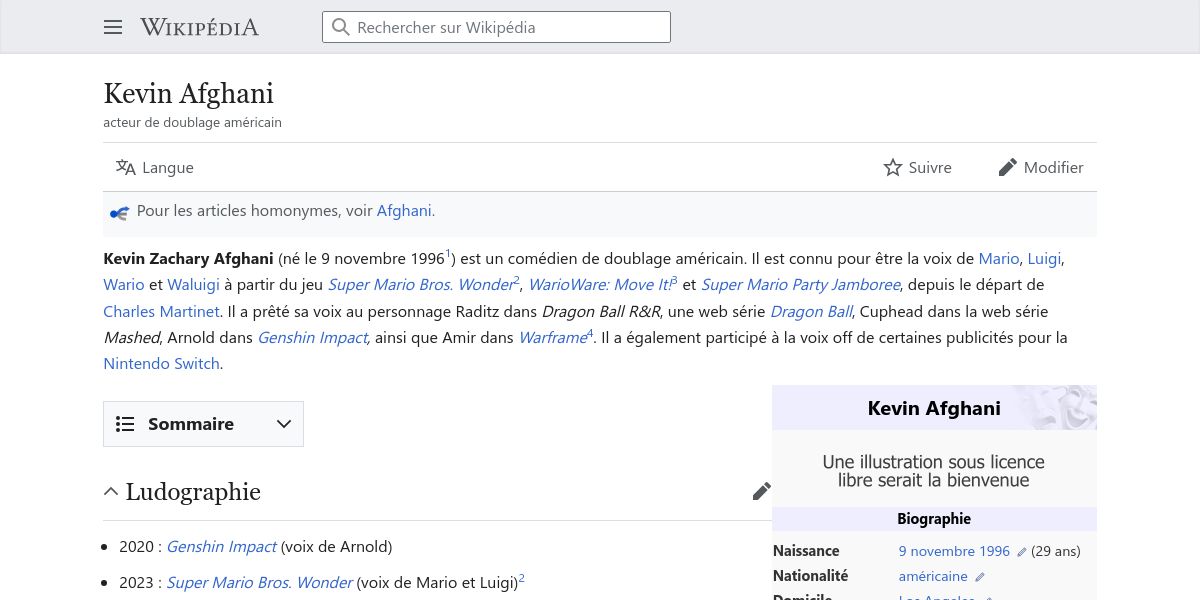Click footnote 4 after Warframe
The image size is (1200, 600).
[x=590, y=334]
